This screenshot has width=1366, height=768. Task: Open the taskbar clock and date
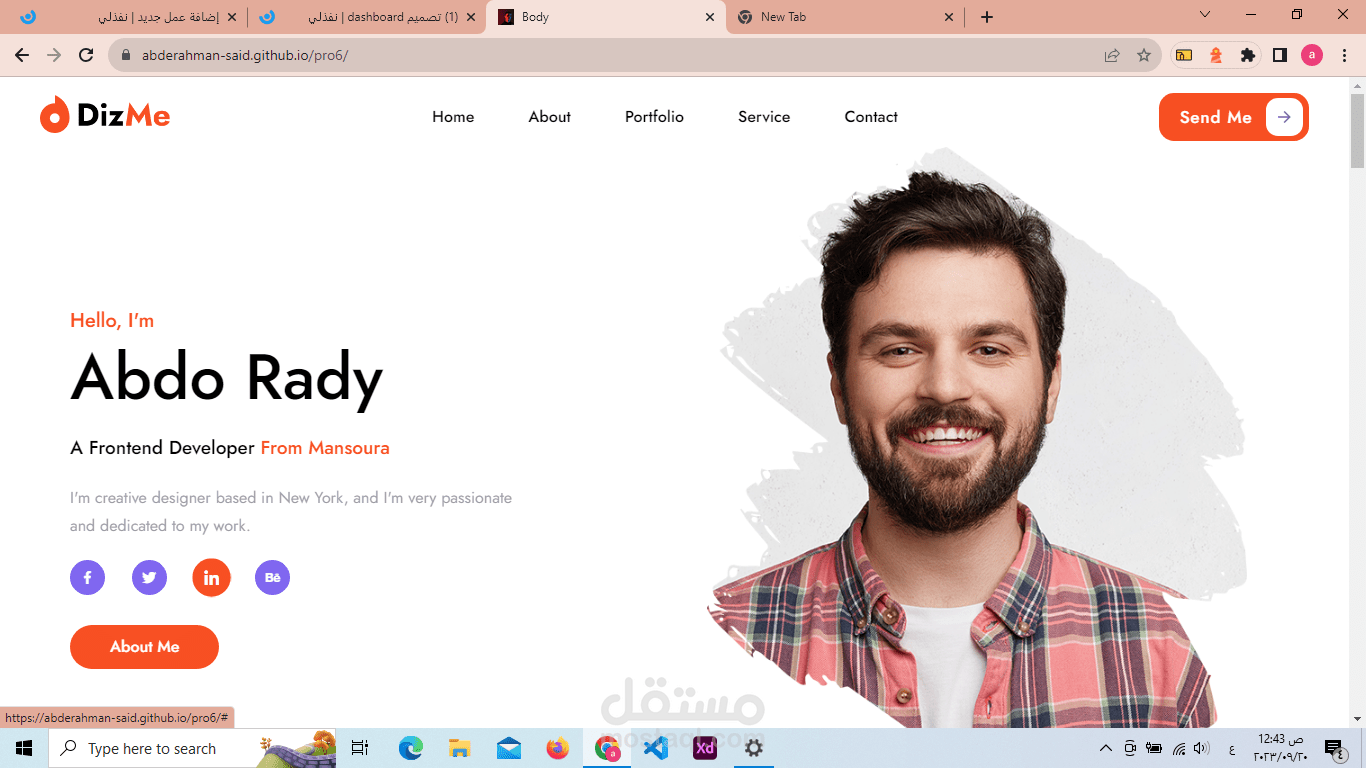pos(1280,748)
